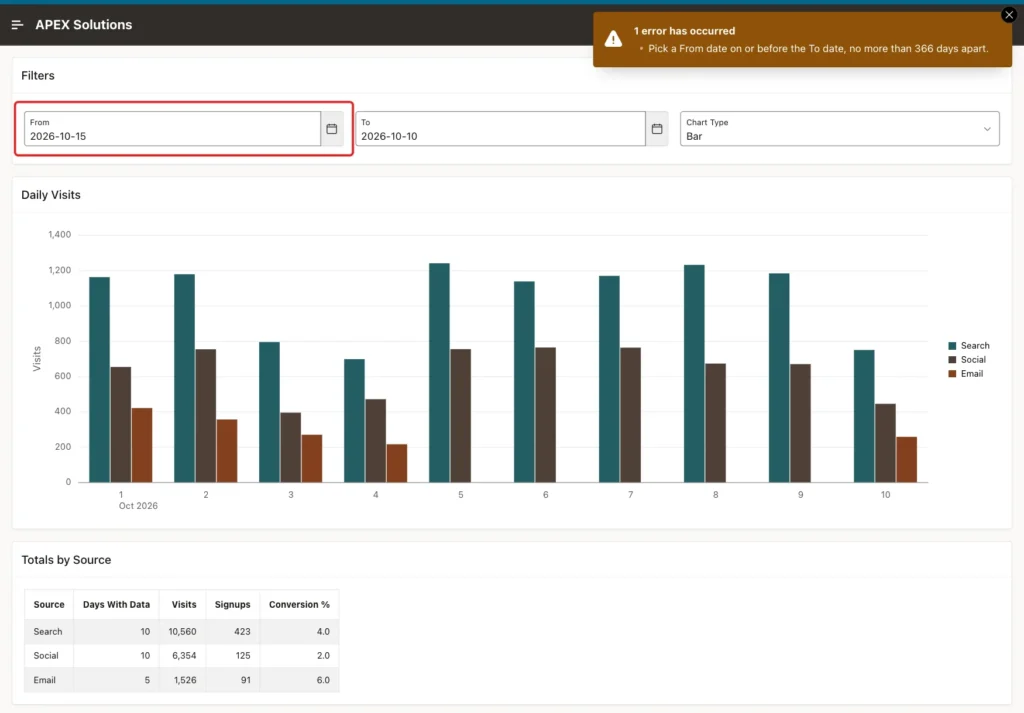Click the error message text about From date
This screenshot has width=1024, height=713.
coord(818,48)
